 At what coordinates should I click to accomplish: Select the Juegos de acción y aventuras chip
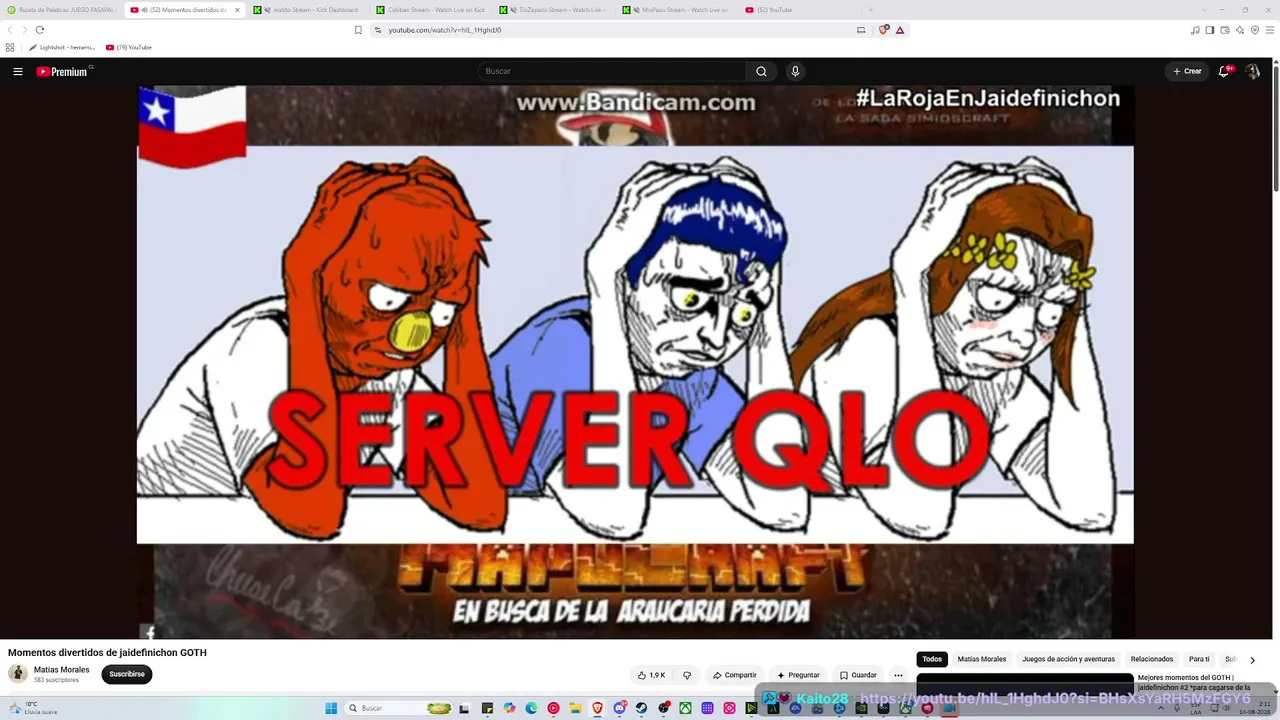(x=1068, y=659)
